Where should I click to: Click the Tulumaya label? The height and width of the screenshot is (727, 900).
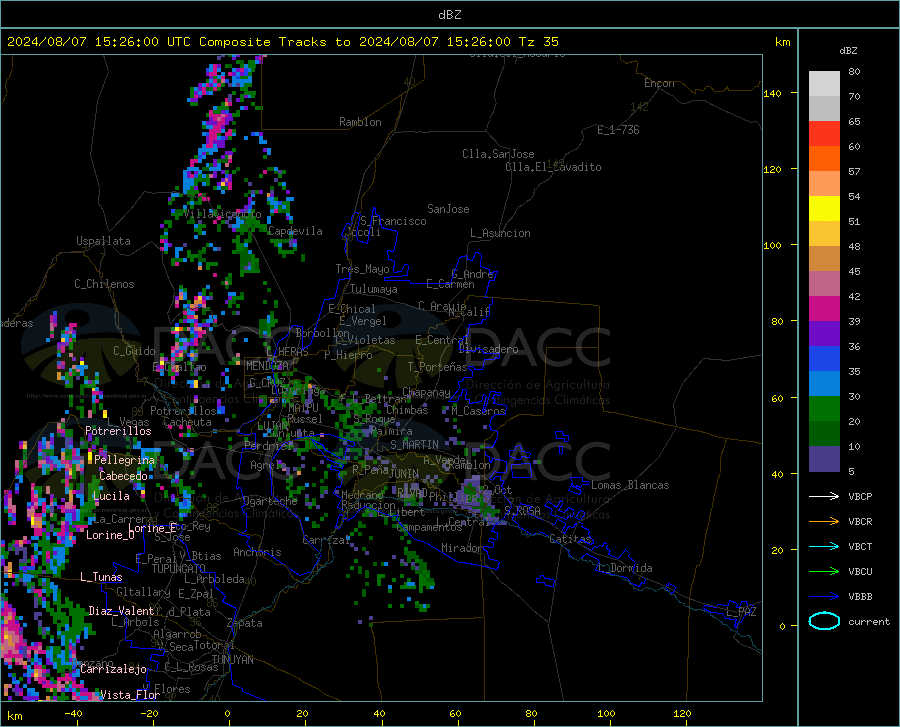[374, 289]
